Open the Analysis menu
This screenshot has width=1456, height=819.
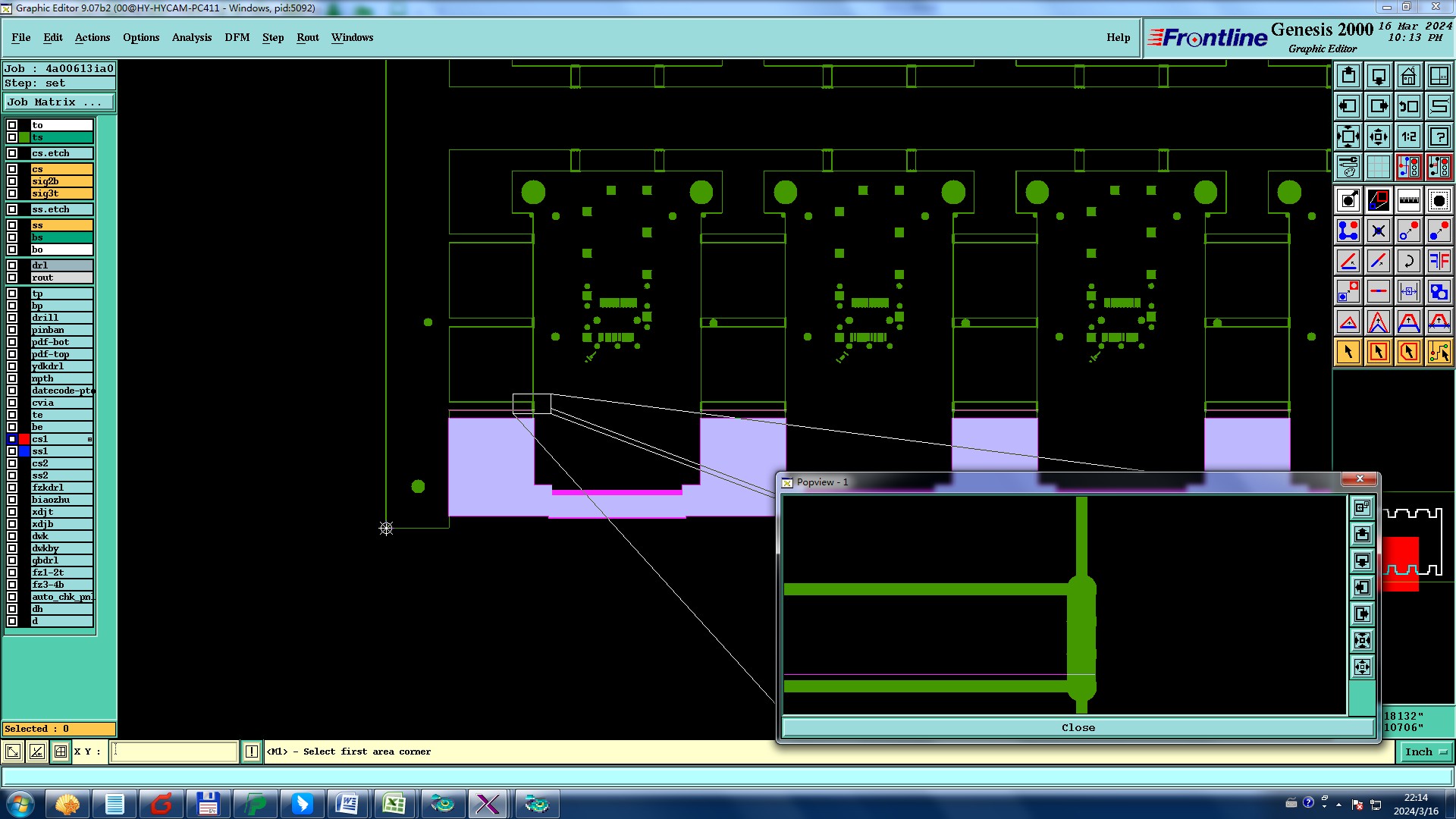(x=191, y=37)
